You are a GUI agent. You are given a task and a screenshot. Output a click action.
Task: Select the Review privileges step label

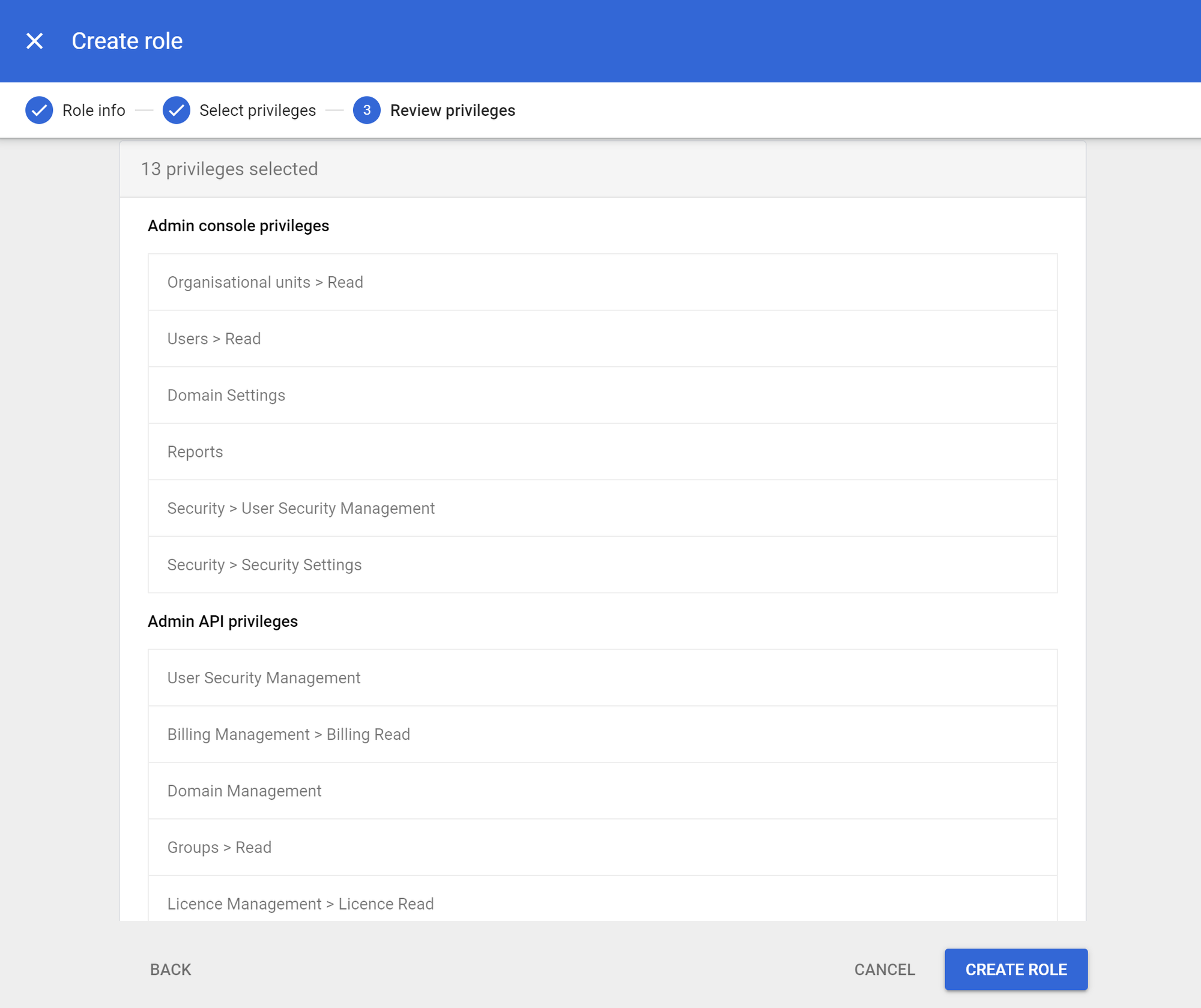[x=452, y=110]
